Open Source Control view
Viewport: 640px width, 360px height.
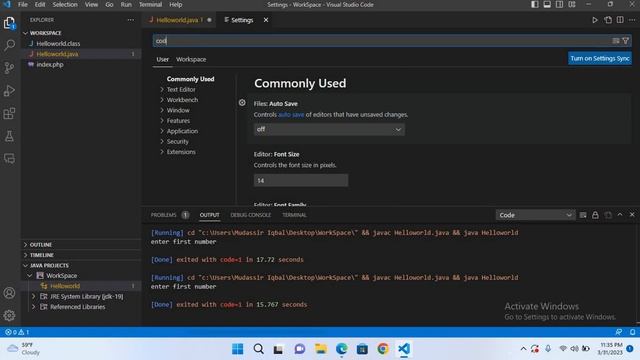9,68
